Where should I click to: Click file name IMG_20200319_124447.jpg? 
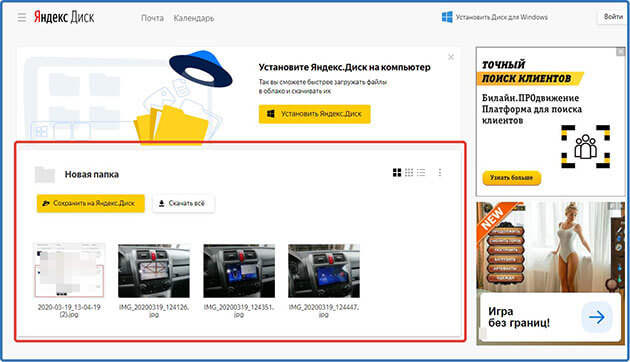click(x=324, y=311)
